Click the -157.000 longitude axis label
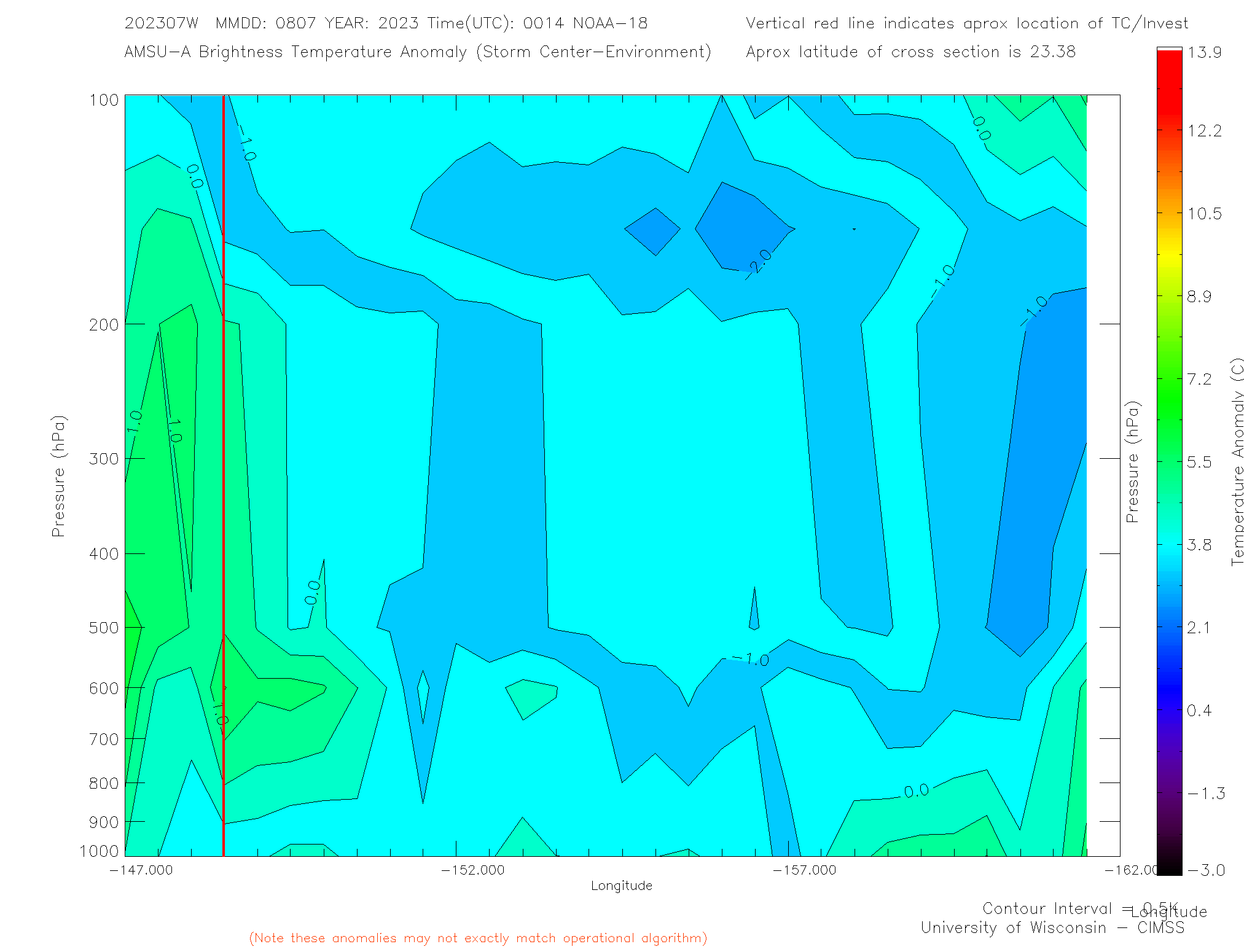 [805, 870]
